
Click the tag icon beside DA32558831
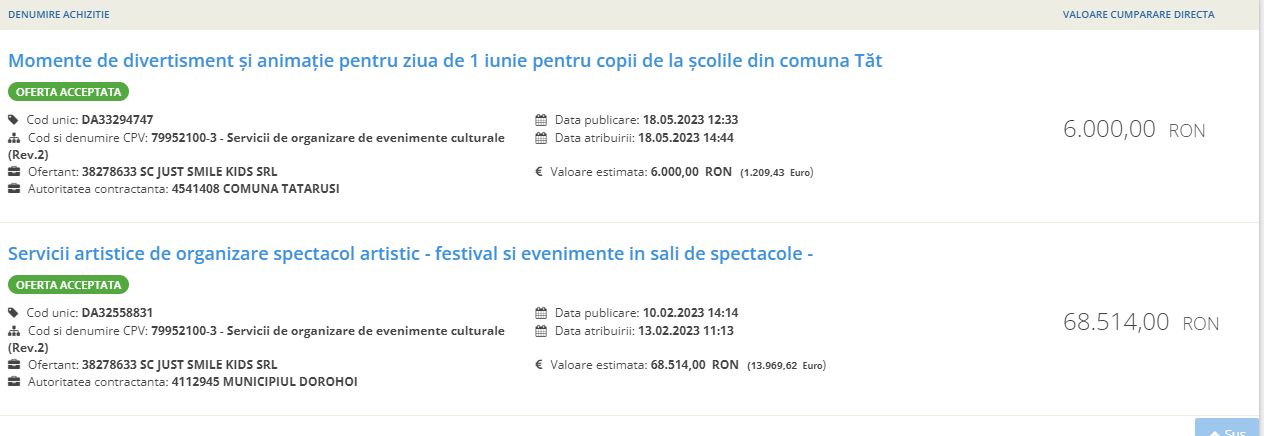click(x=14, y=313)
